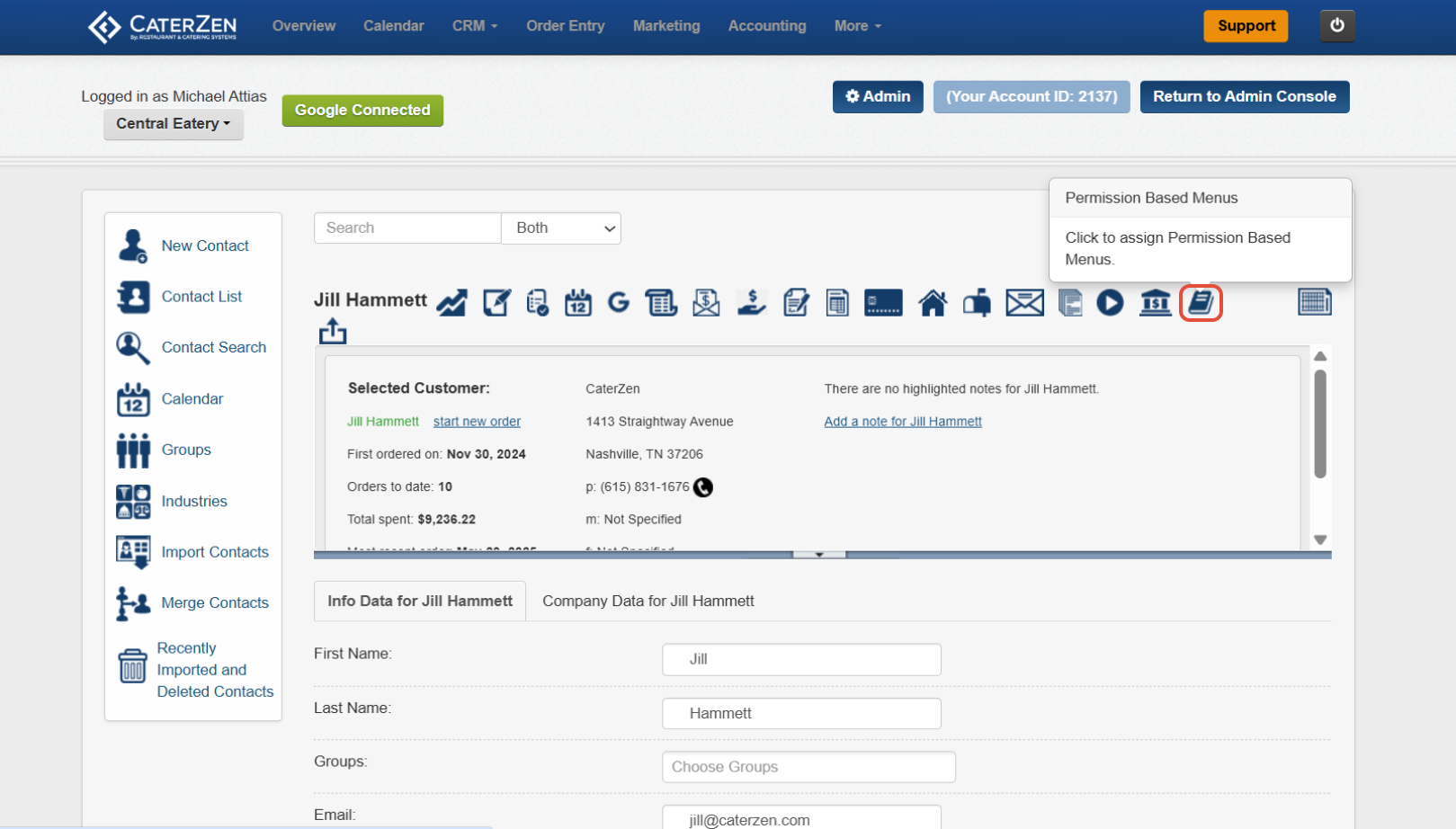Click the CaterZen logo
Screen dimensions: 1456x829
pos(163,26)
